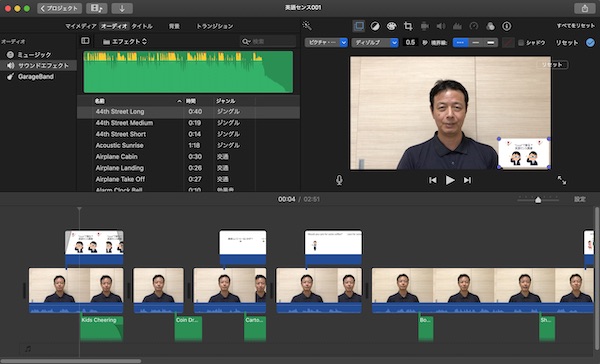600x364 pixels.
Task: Click the share export icon
Action: (x=585, y=8)
